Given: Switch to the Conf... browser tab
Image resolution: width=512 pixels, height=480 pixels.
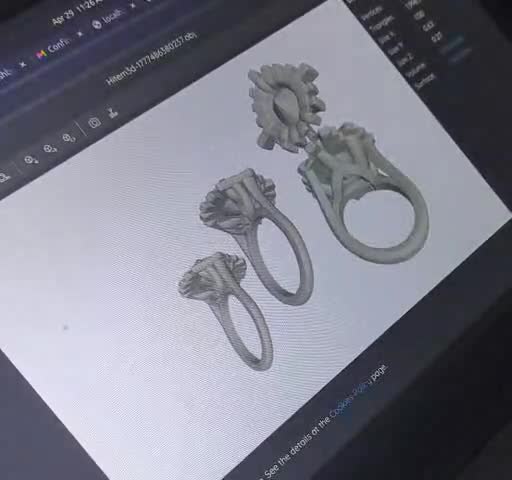Looking at the screenshot, I should [54, 48].
